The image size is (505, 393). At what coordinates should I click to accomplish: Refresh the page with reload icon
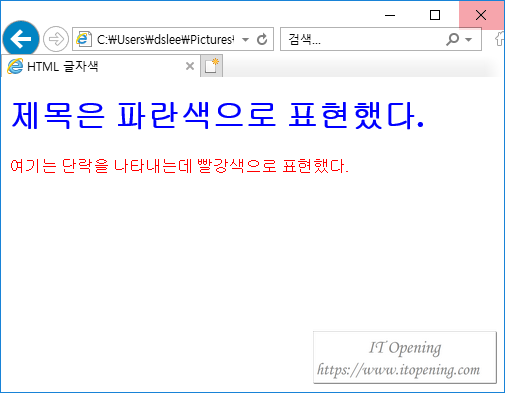(262, 39)
